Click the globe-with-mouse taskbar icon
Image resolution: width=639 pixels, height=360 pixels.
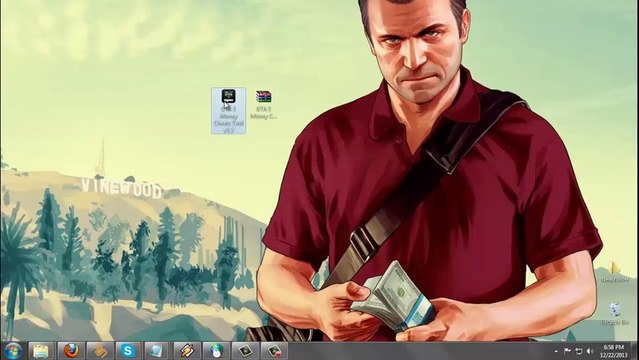pyautogui.click(x=216, y=351)
